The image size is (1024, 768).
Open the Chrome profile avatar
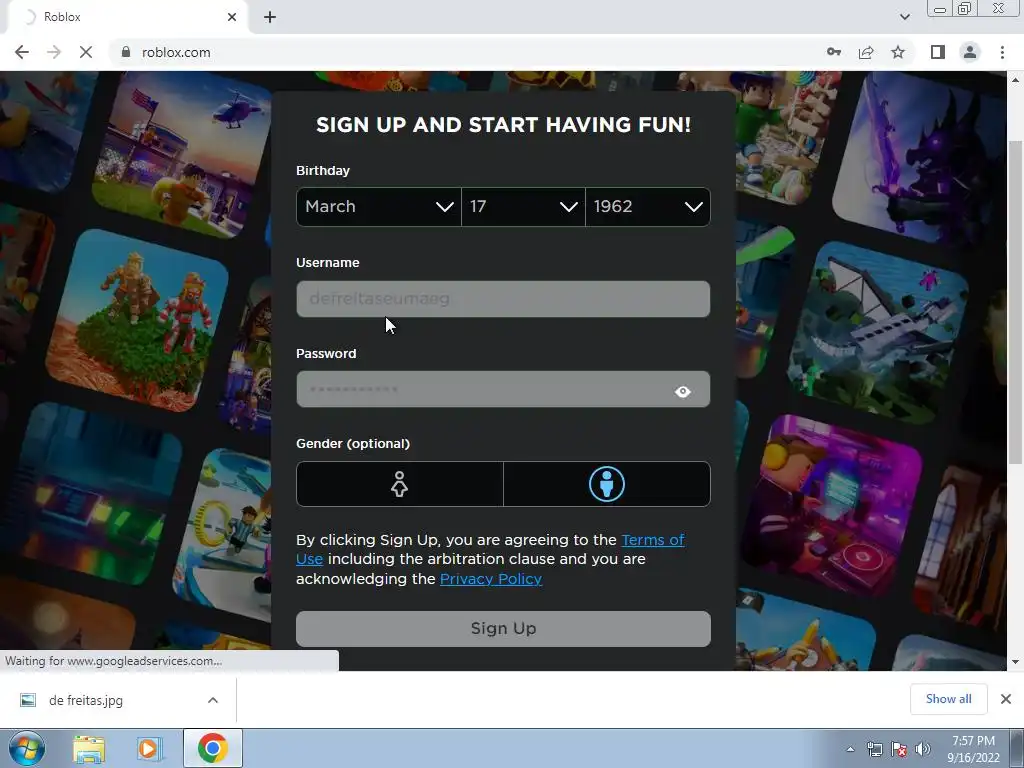[970, 52]
